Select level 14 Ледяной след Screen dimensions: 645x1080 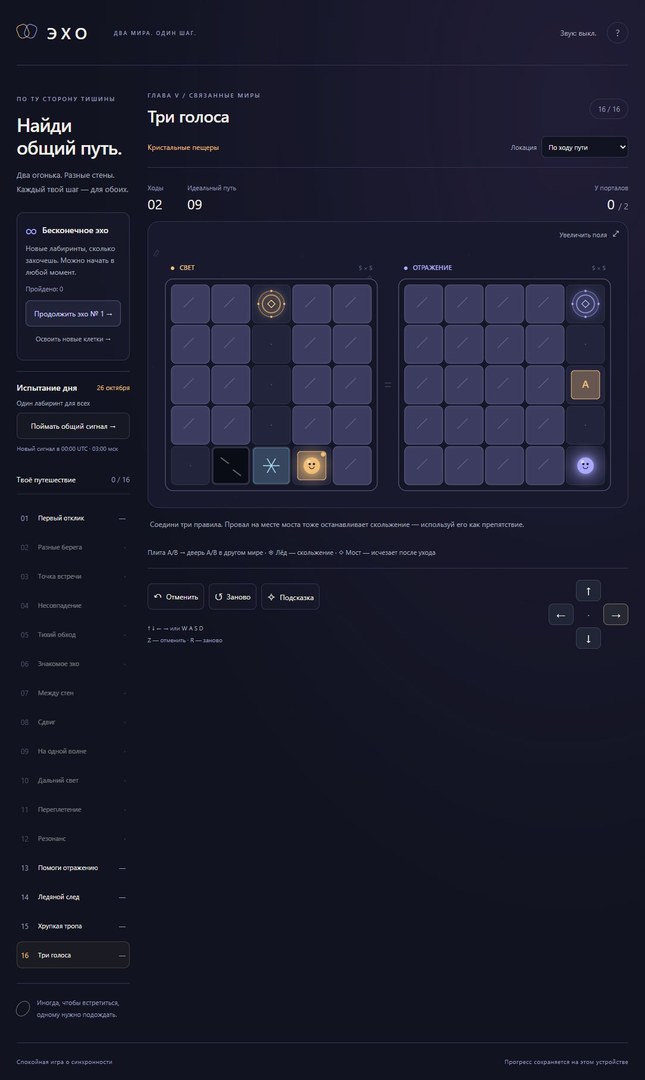pyautogui.click(x=73, y=897)
